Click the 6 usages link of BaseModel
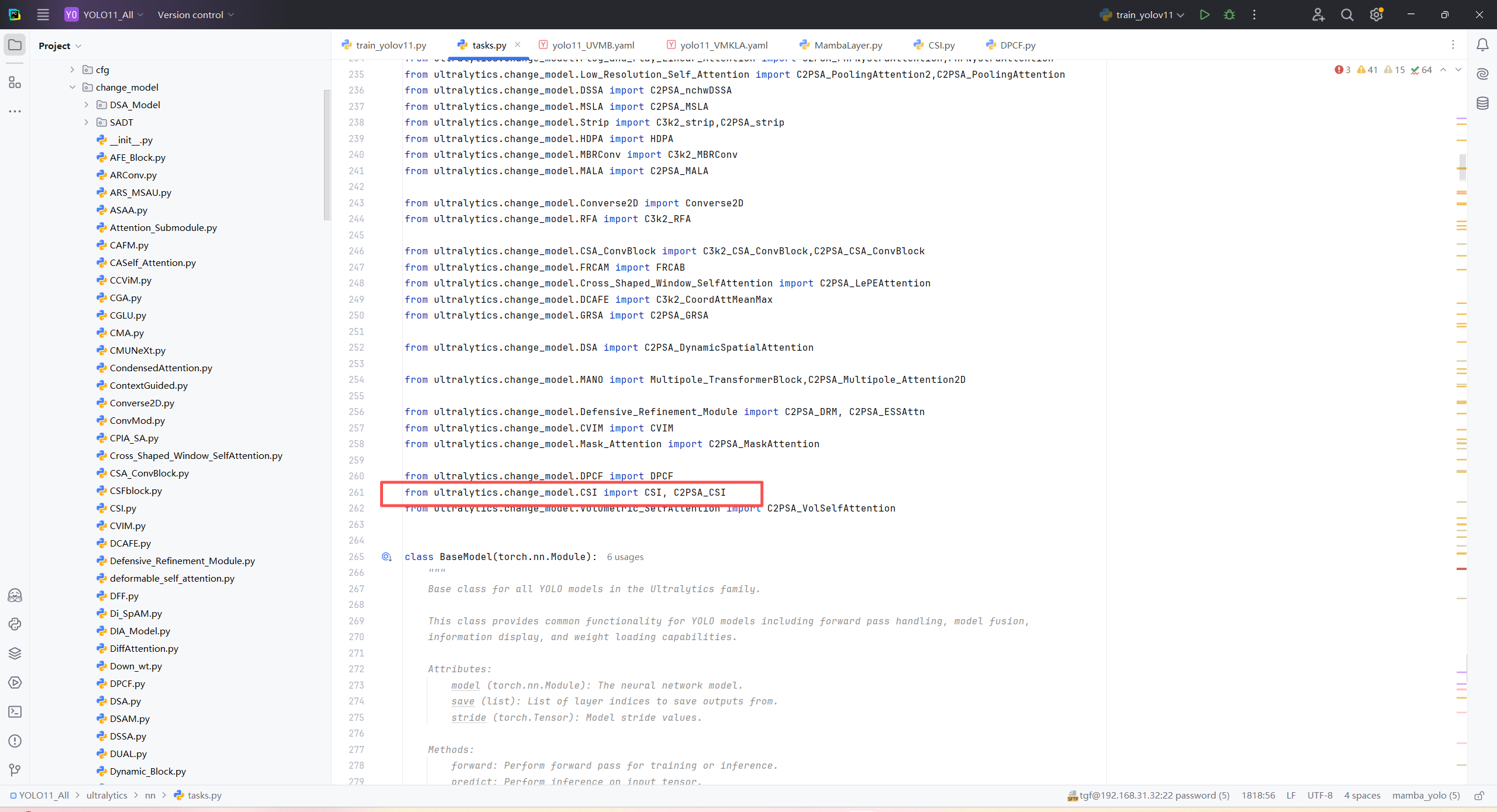 click(625, 557)
